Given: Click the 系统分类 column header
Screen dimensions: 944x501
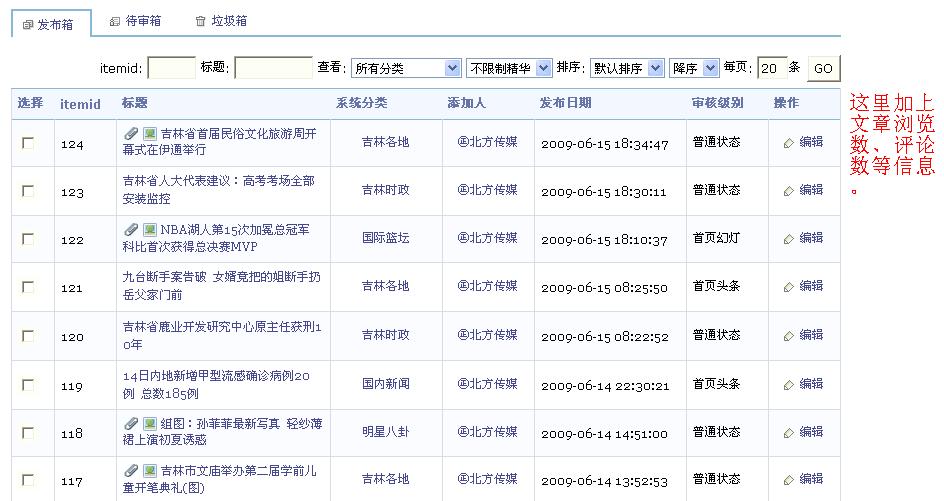Looking at the screenshot, I should click(x=362, y=103).
